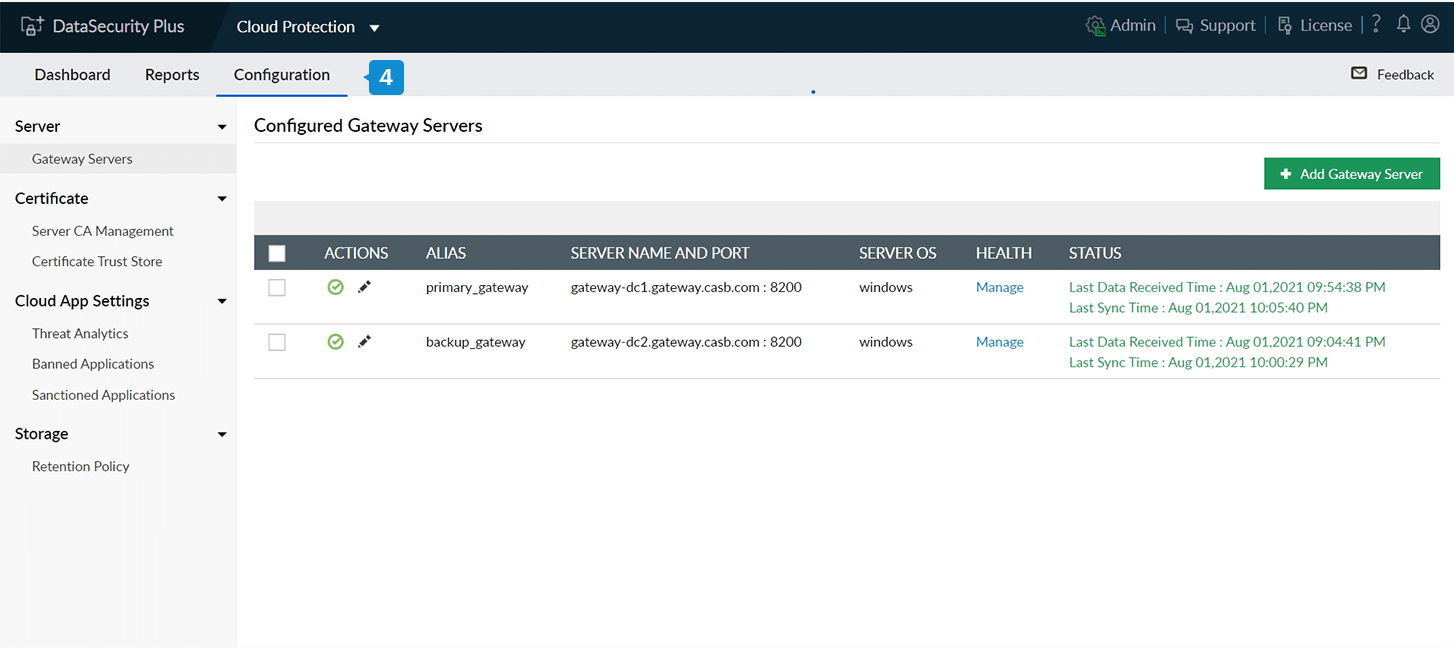This screenshot has width=1454, height=648.
Task: Click Manage link for primary_gateway health
Action: pos(999,287)
